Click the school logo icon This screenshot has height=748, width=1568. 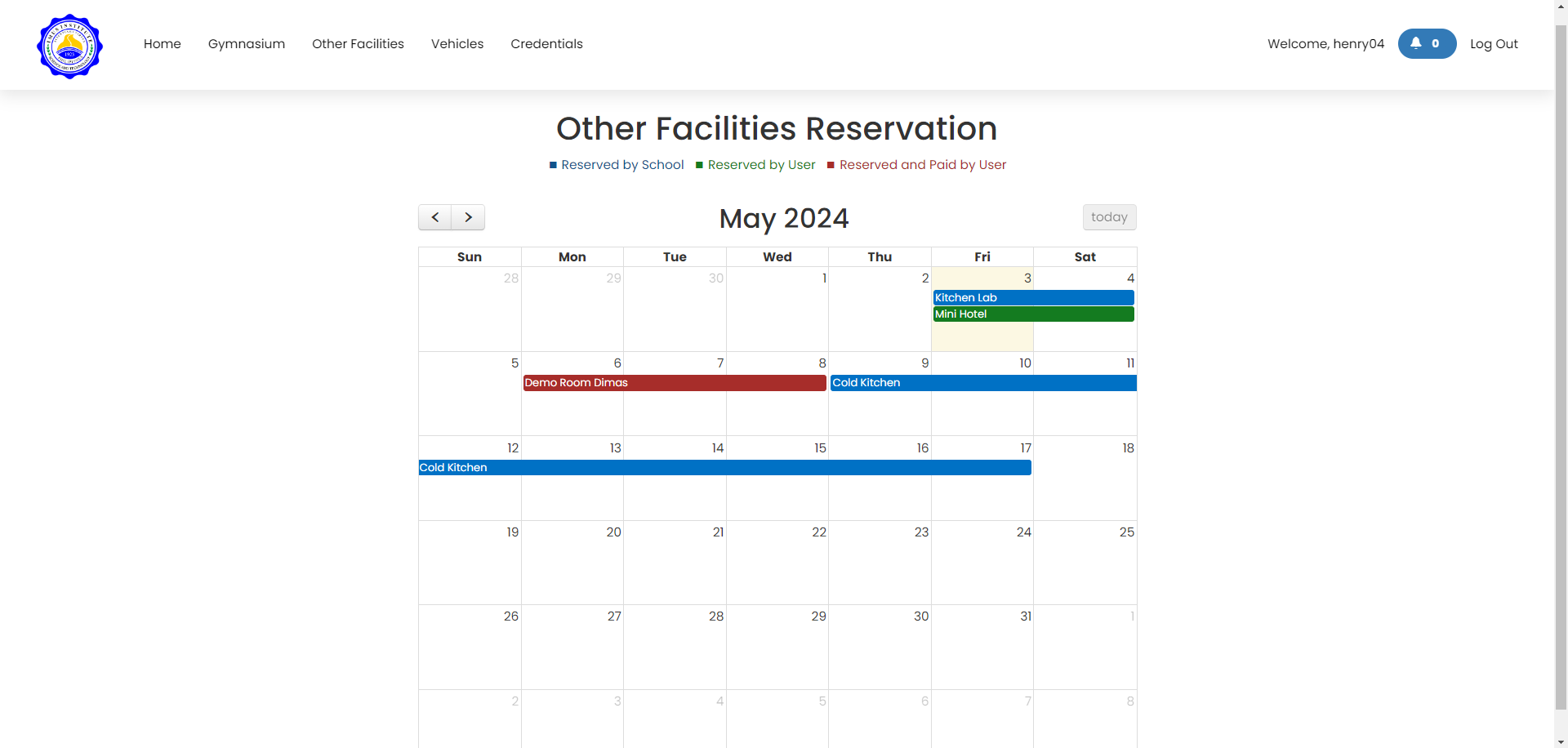[x=69, y=46]
